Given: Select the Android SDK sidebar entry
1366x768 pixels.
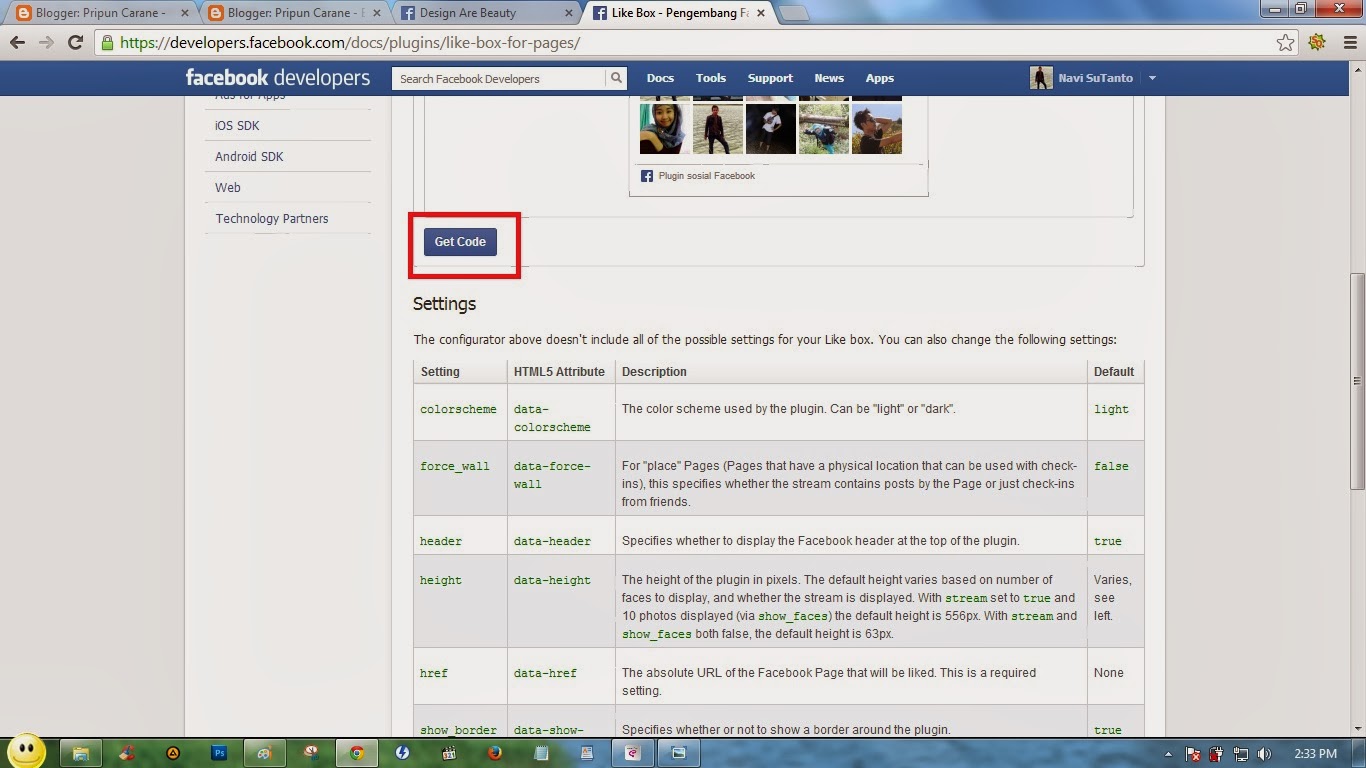Looking at the screenshot, I should pos(248,156).
